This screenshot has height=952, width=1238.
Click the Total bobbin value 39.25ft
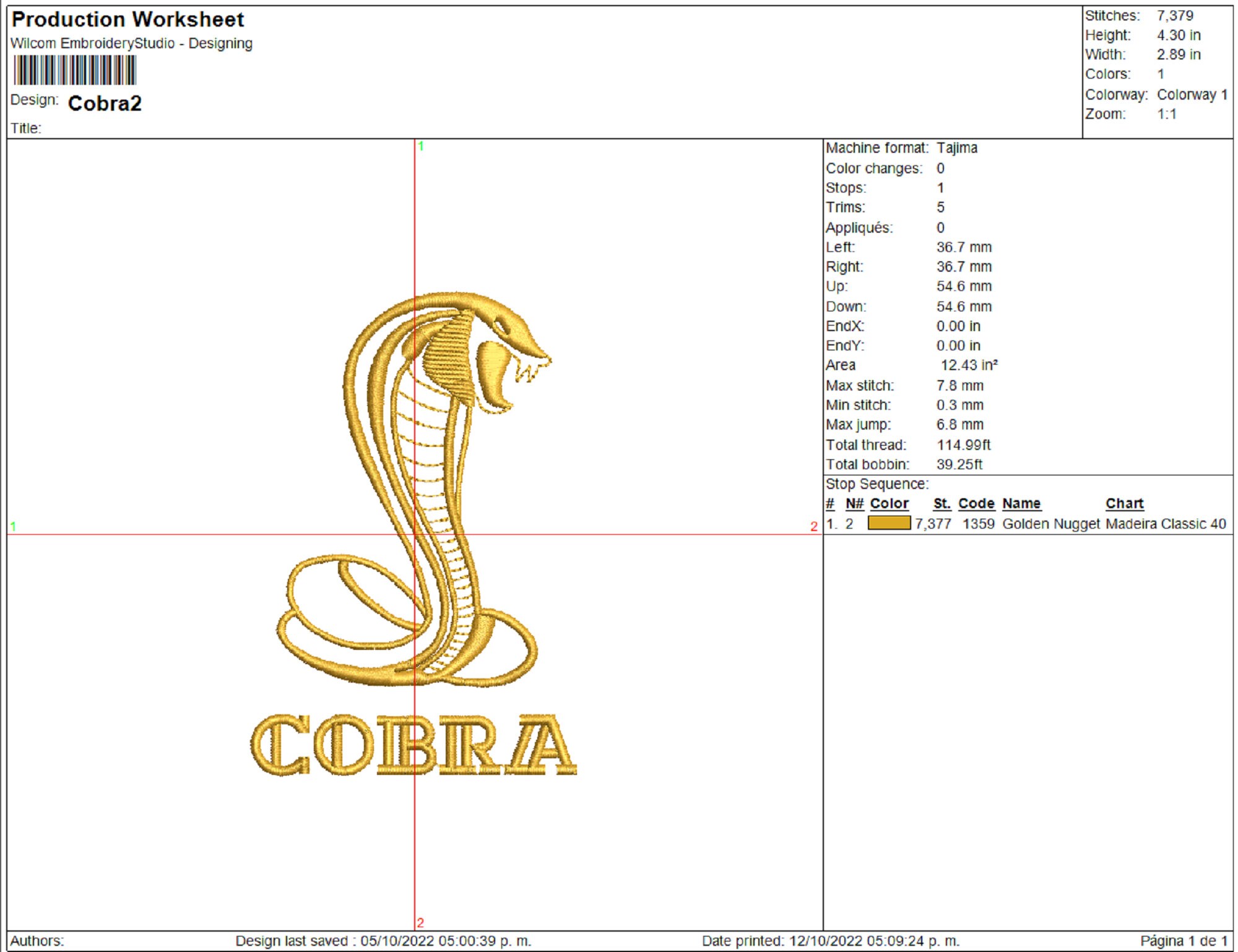click(x=959, y=464)
